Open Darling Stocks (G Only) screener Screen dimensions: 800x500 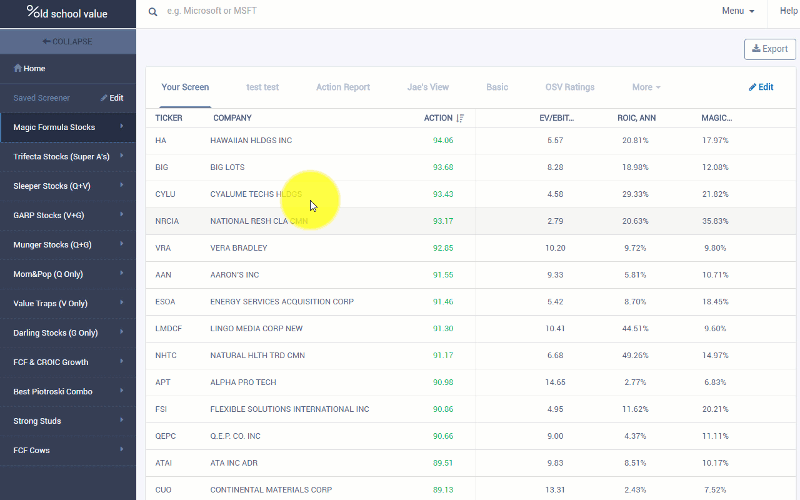pyautogui.click(x=68, y=333)
